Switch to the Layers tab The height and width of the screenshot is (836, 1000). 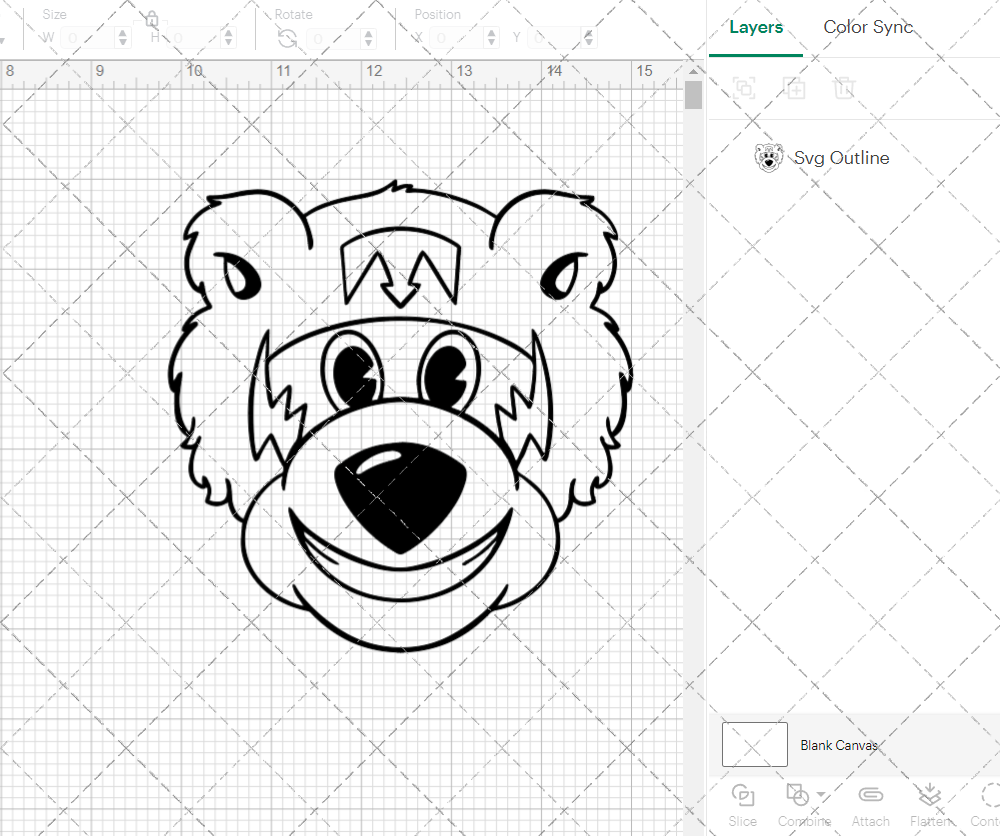(x=756, y=27)
